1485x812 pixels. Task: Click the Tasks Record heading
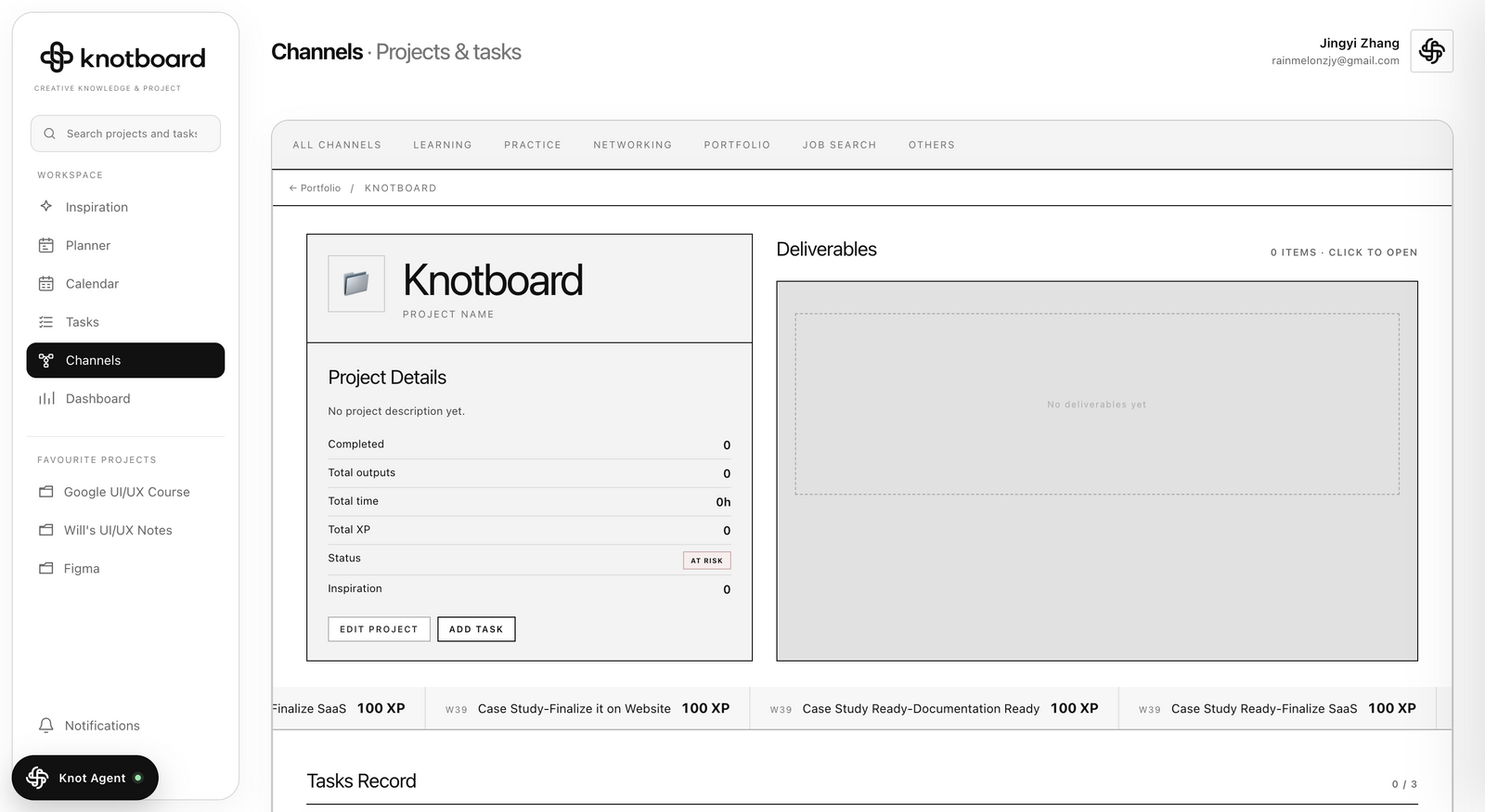click(x=361, y=780)
